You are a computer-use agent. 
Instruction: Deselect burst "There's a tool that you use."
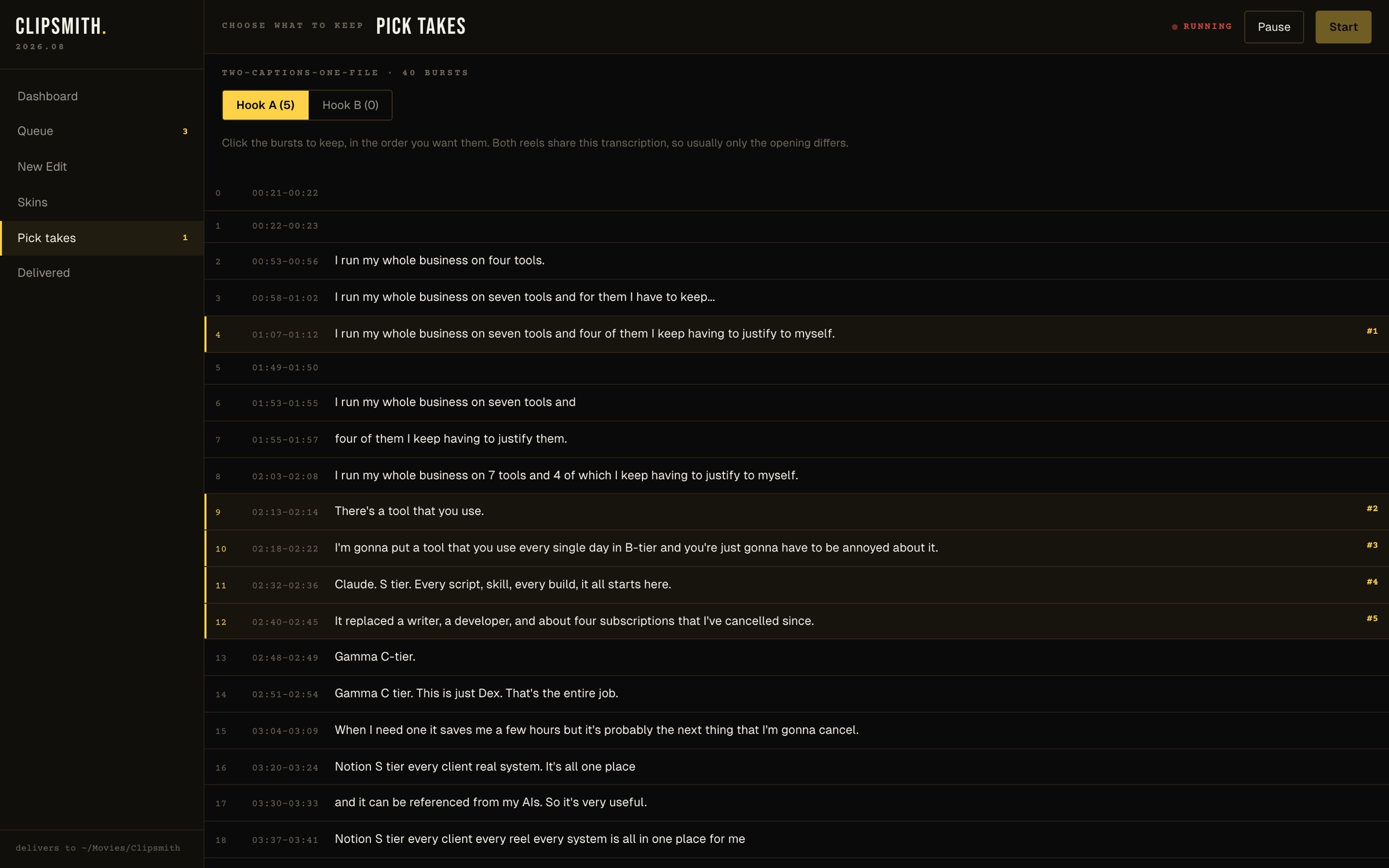pyautogui.click(x=796, y=512)
